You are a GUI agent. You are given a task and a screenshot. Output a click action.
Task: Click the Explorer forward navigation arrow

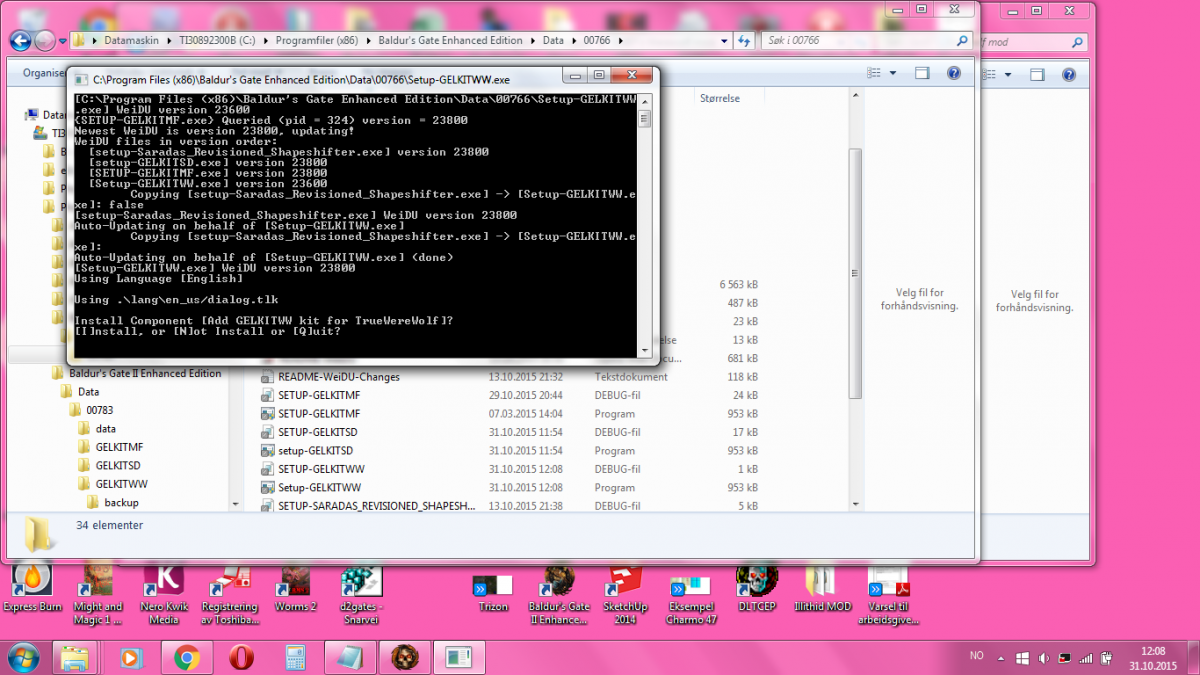pos(45,40)
